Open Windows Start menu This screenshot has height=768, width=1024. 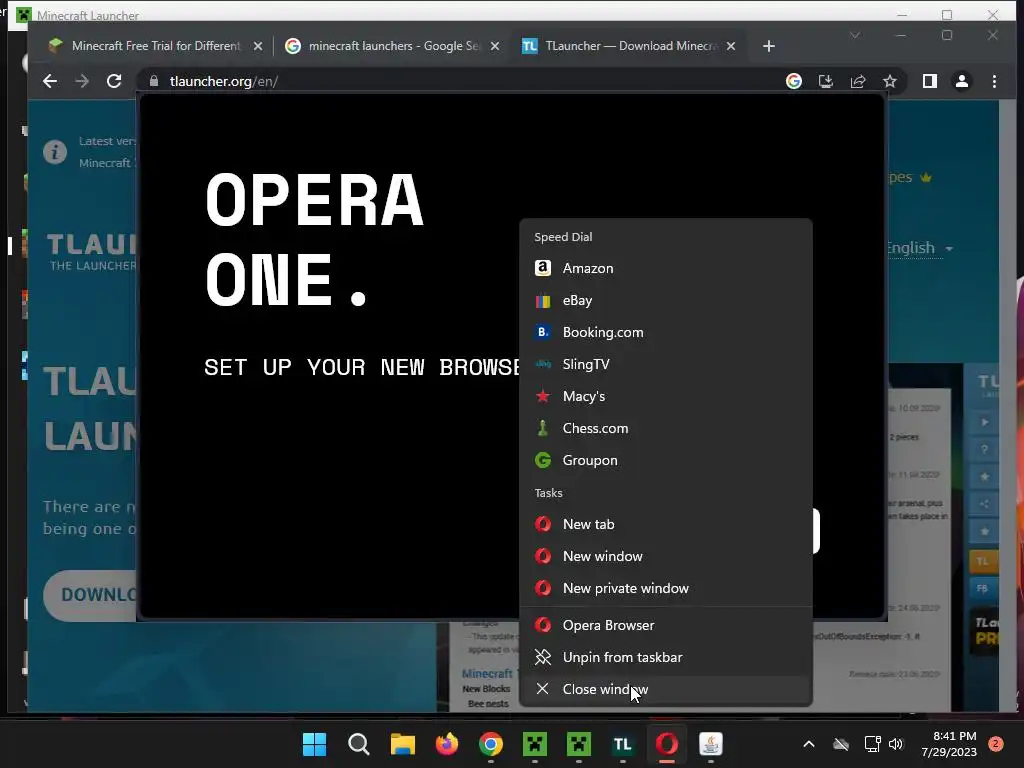click(x=315, y=744)
